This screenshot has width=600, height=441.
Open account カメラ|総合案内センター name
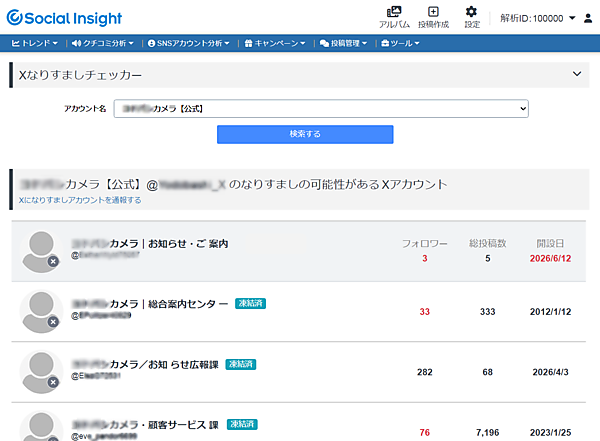[x=150, y=304]
